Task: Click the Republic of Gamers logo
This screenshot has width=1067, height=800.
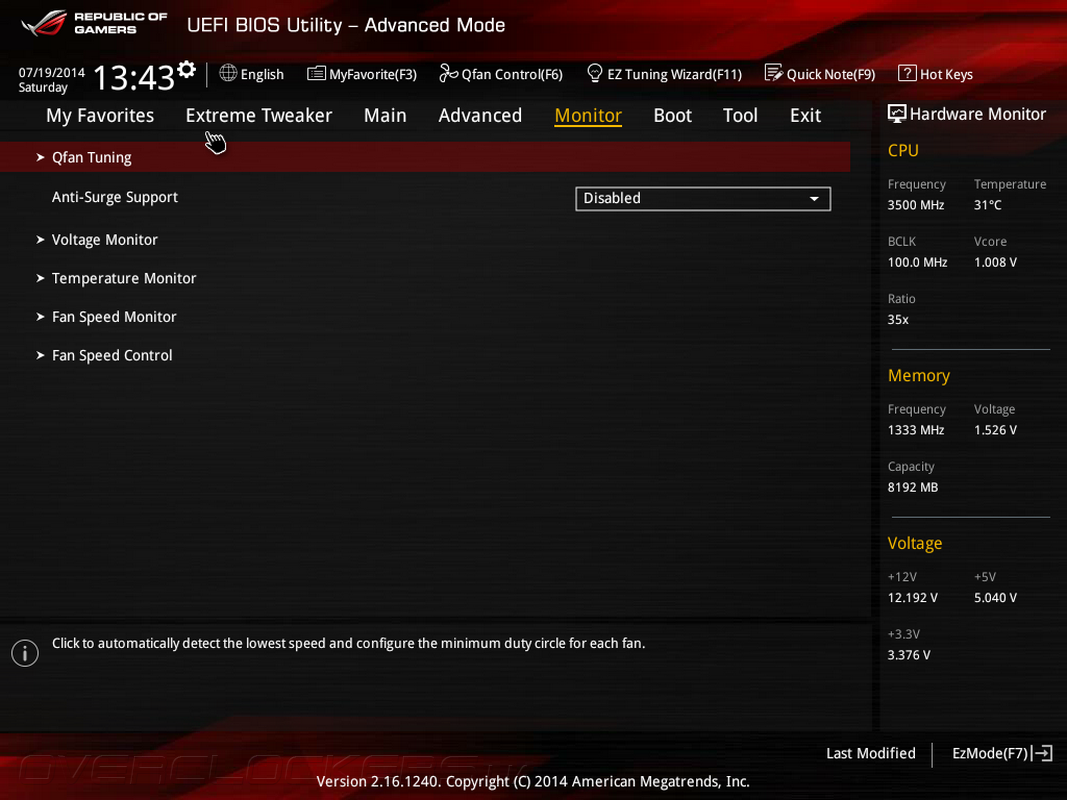Action: (x=94, y=23)
